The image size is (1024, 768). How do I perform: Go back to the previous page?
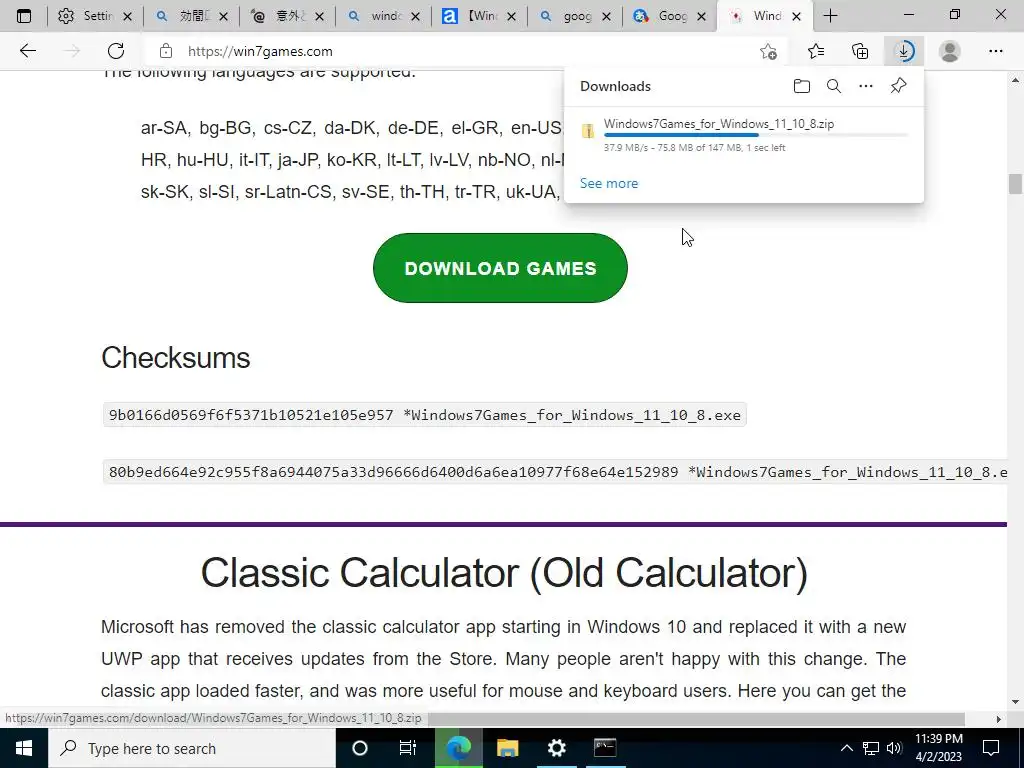pyautogui.click(x=27, y=51)
